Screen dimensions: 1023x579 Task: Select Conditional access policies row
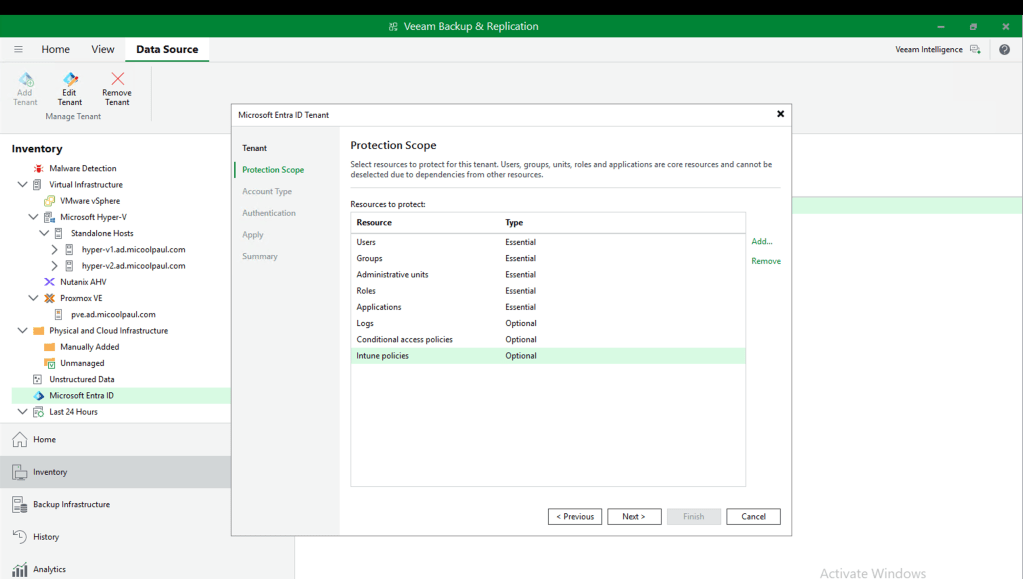pyautogui.click(x=548, y=339)
